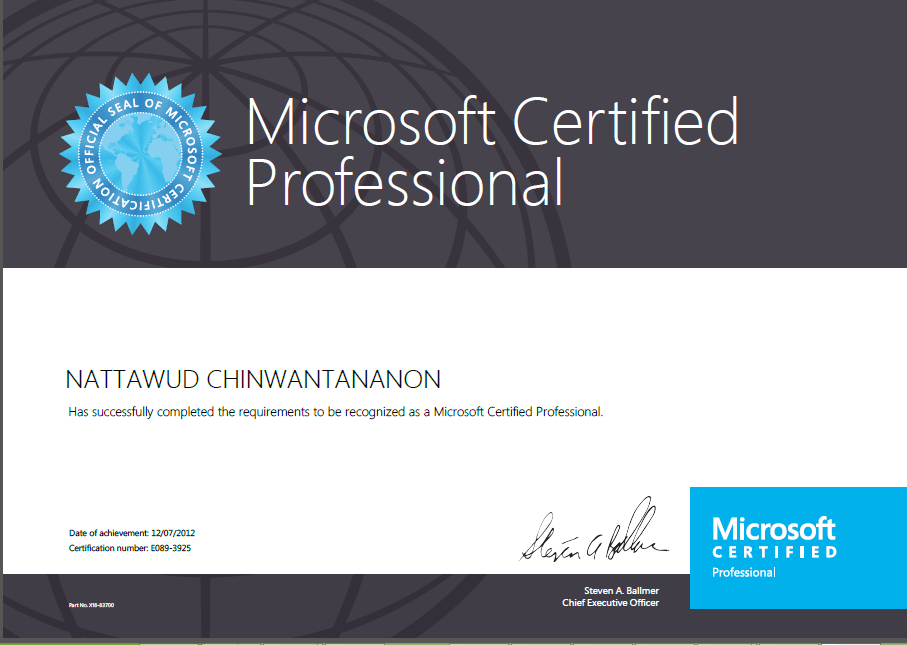Click the globe in the seal's center
The height and width of the screenshot is (645, 907).
point(141,153)
